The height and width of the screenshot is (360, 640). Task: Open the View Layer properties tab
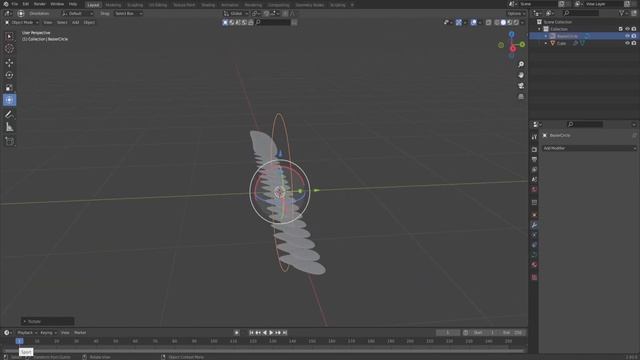(534, 169)
